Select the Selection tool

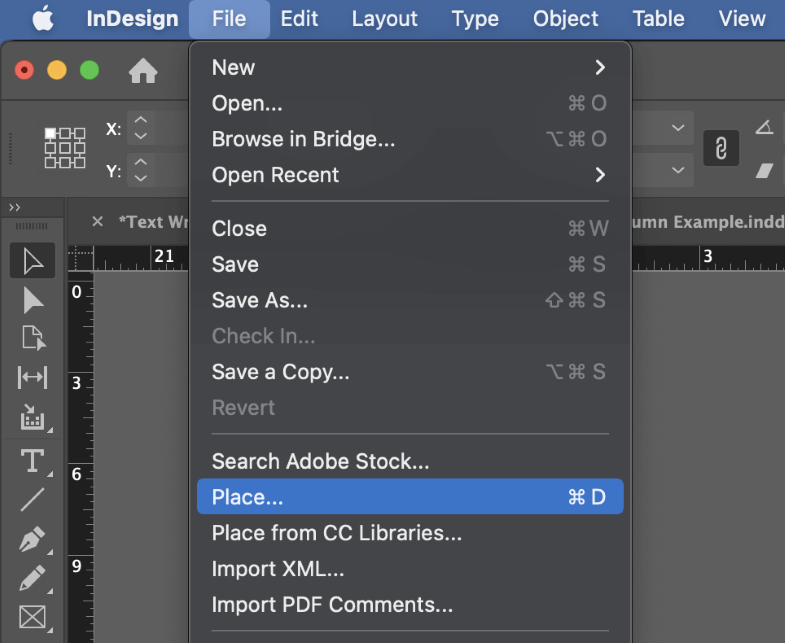tap(33, 261)
